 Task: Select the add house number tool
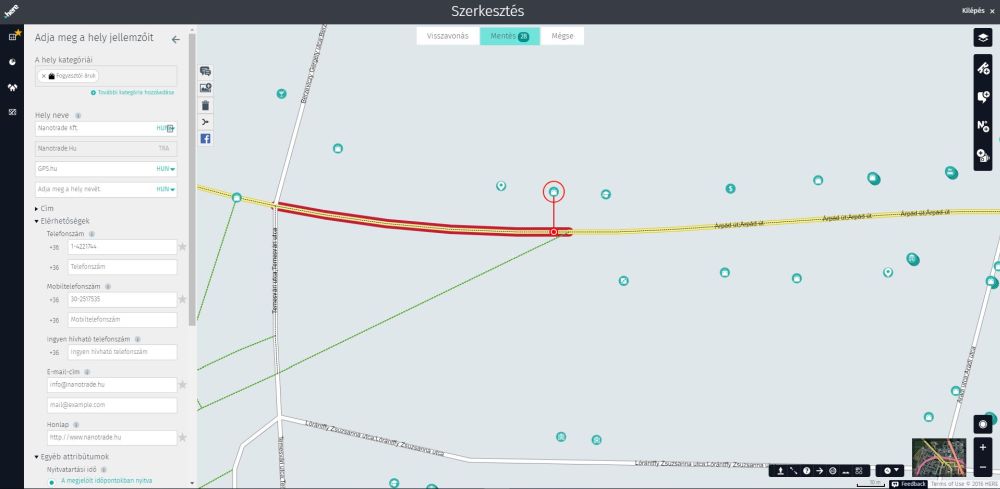click(x=982, y=126)
